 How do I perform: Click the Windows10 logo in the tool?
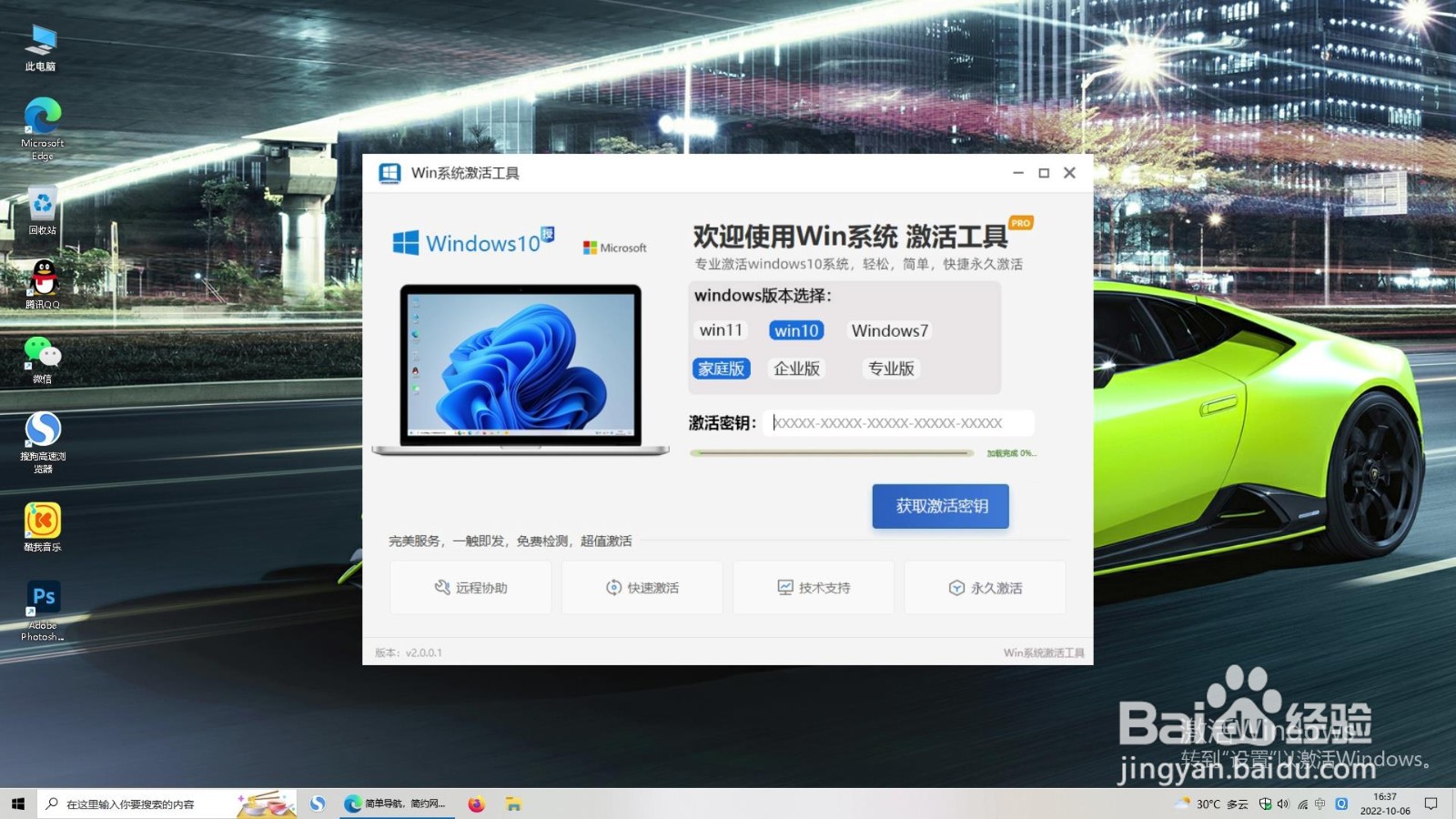pos(473,242)
